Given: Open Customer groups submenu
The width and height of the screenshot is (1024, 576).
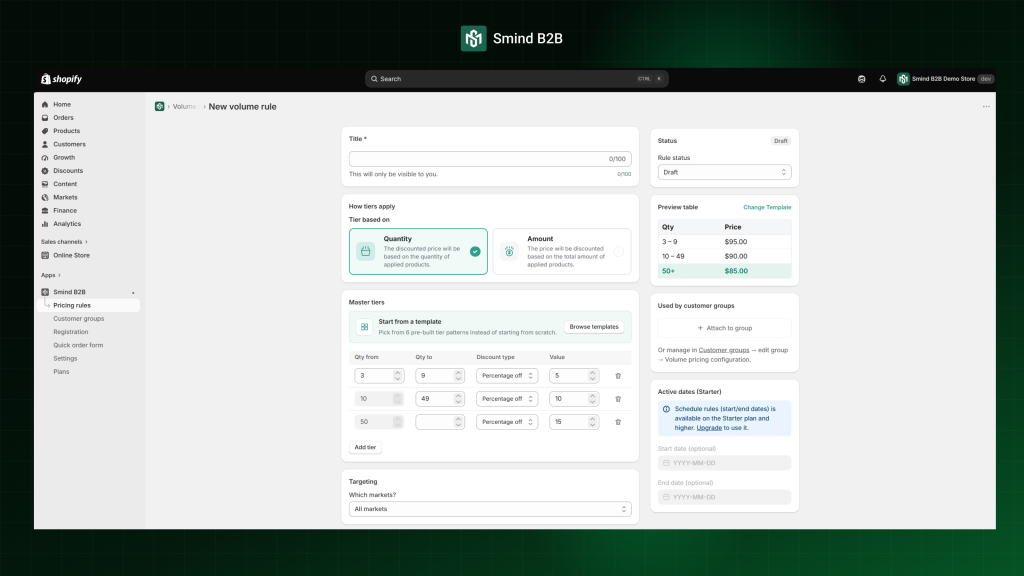Looking at the screenshot, I should 78,319.
